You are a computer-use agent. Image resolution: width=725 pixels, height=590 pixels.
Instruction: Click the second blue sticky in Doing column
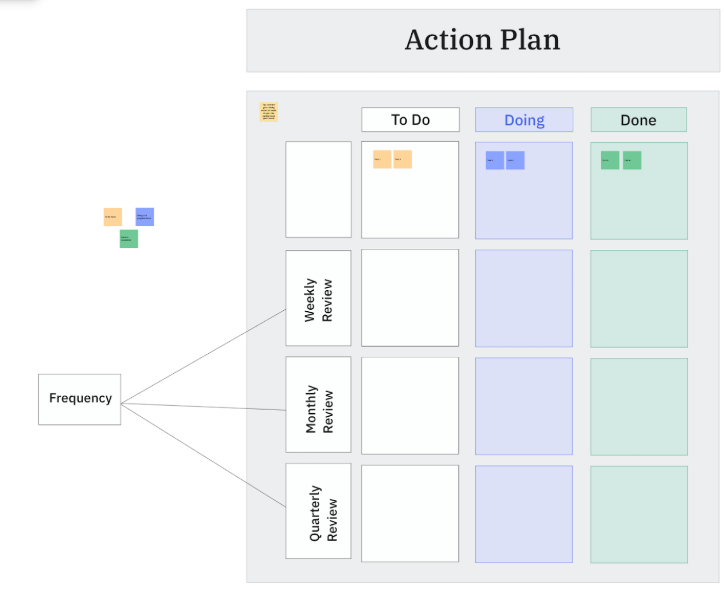click(515, 160)
